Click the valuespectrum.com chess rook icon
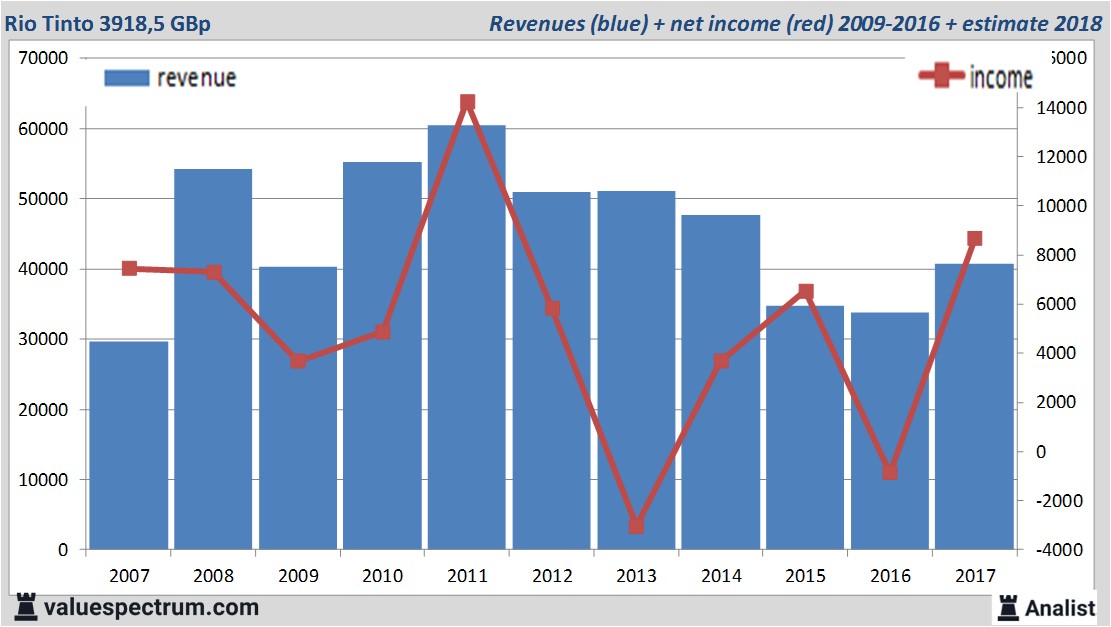 (x=26, y=607)
